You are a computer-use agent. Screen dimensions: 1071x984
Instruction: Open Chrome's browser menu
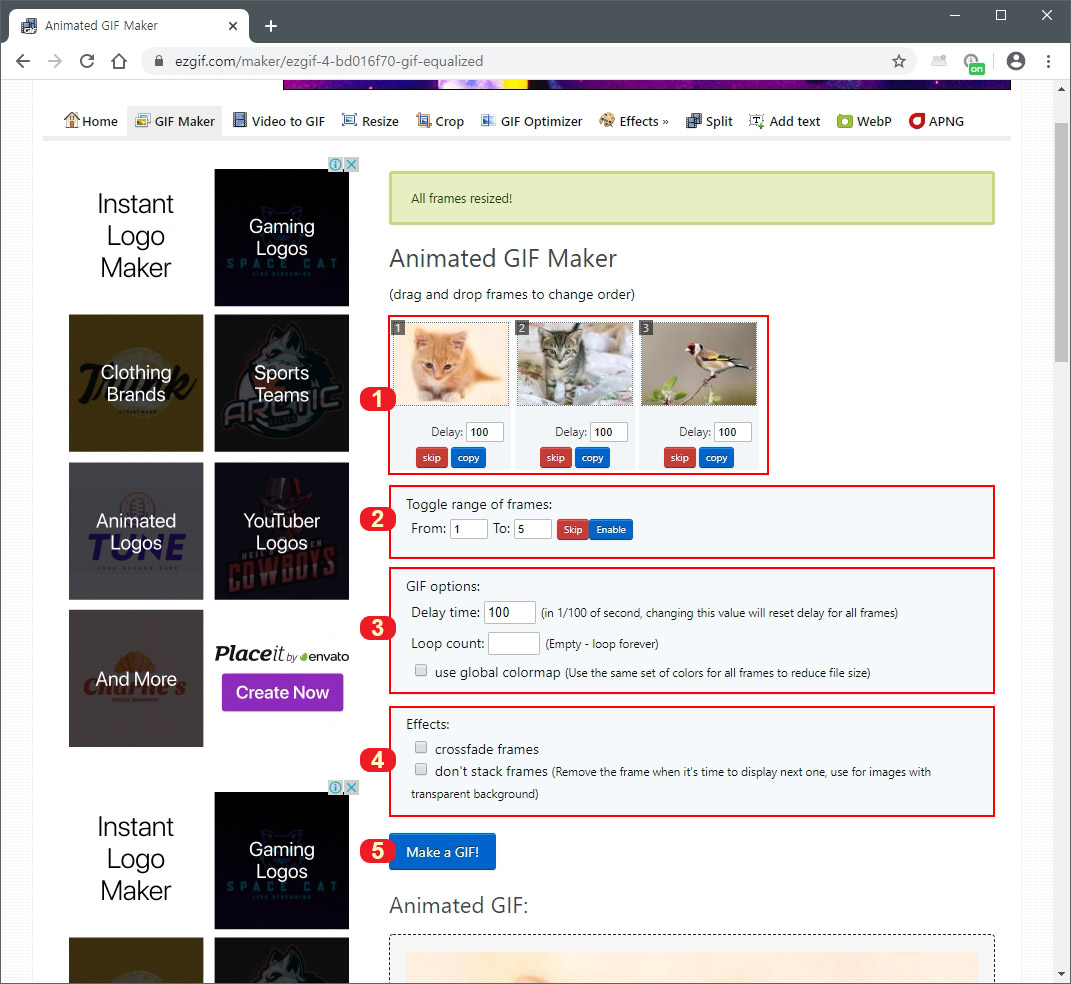point(1047,60)
